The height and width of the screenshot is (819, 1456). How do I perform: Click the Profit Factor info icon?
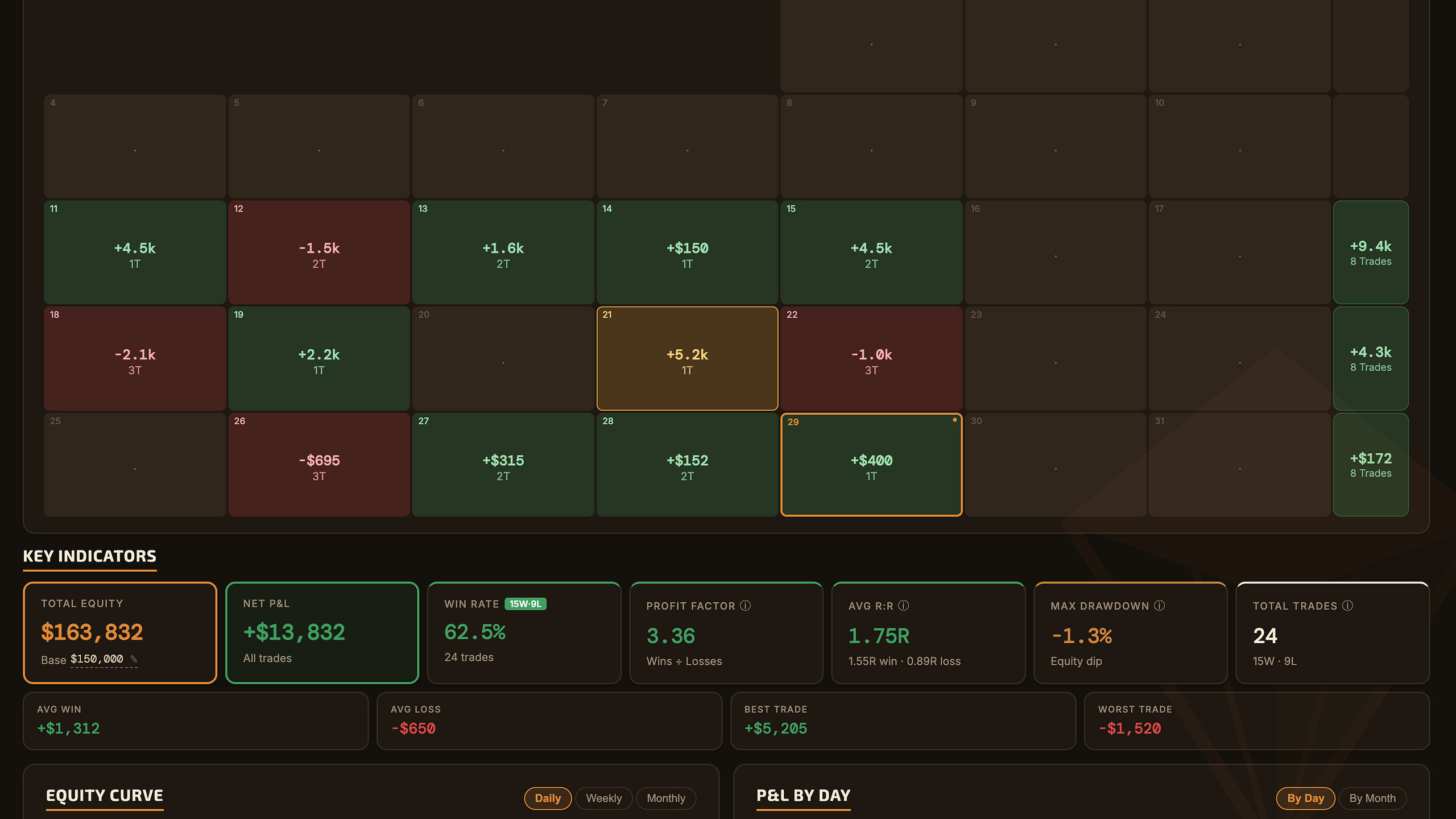[x=745, y=606]
